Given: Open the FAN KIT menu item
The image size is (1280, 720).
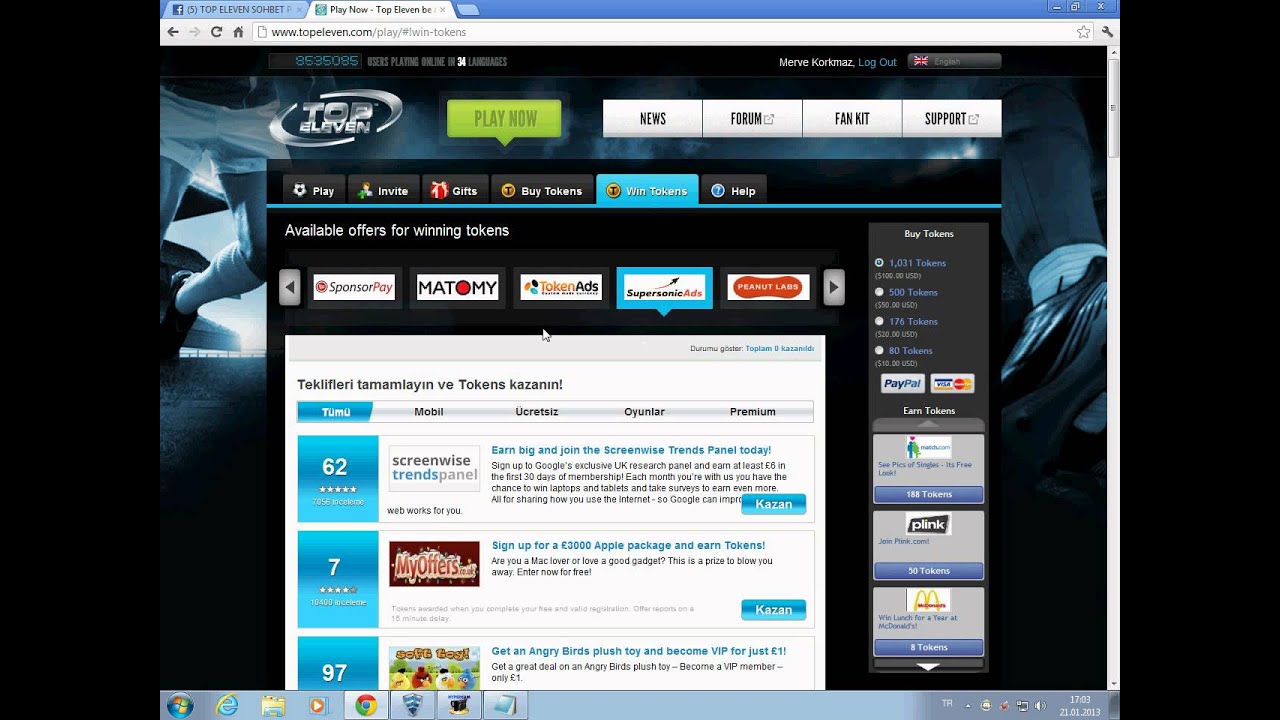Looking at the screenshot, I should tap(852, 119).
